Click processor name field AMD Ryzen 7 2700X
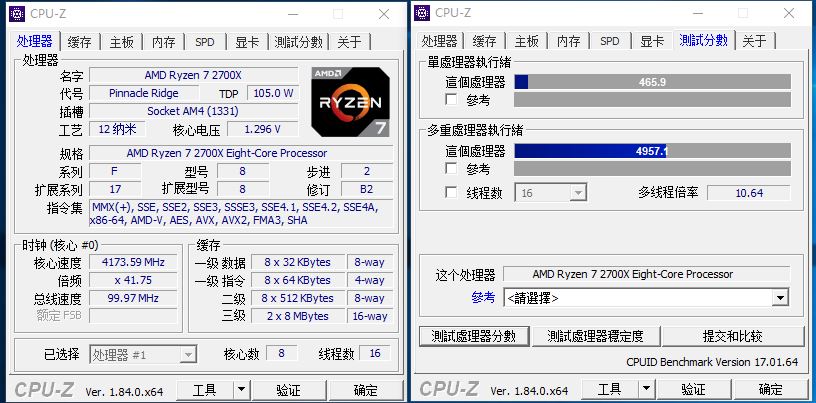This screenshot has width=816, height=403. click(194, 75)
